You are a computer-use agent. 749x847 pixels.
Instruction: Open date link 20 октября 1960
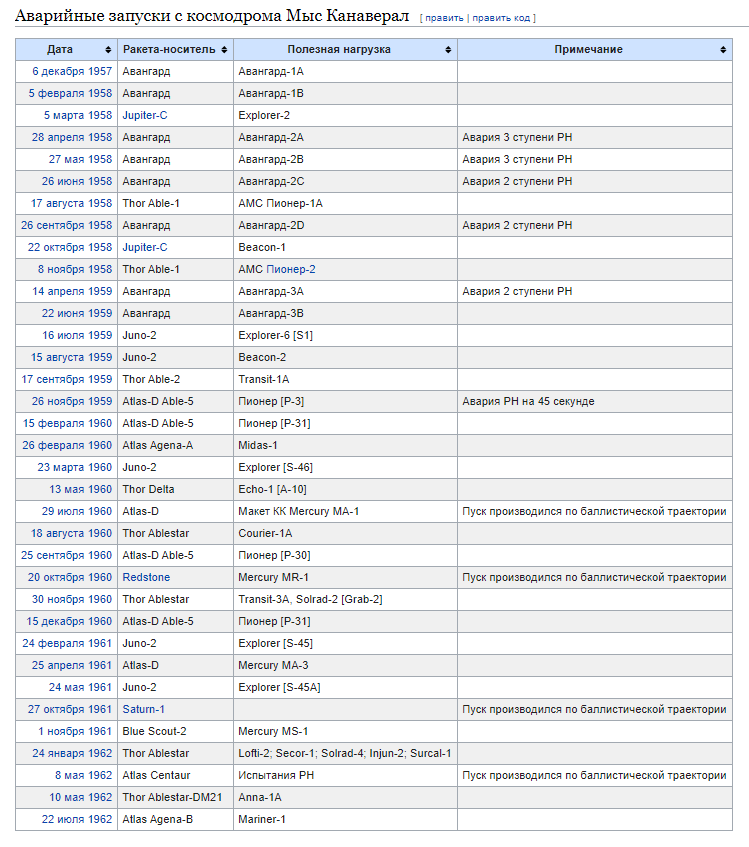coord(70,577)
